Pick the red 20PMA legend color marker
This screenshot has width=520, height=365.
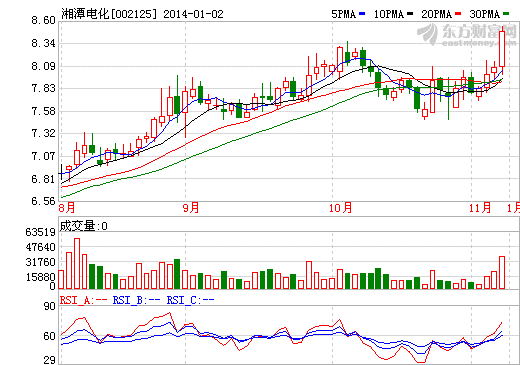coord(458,14)
